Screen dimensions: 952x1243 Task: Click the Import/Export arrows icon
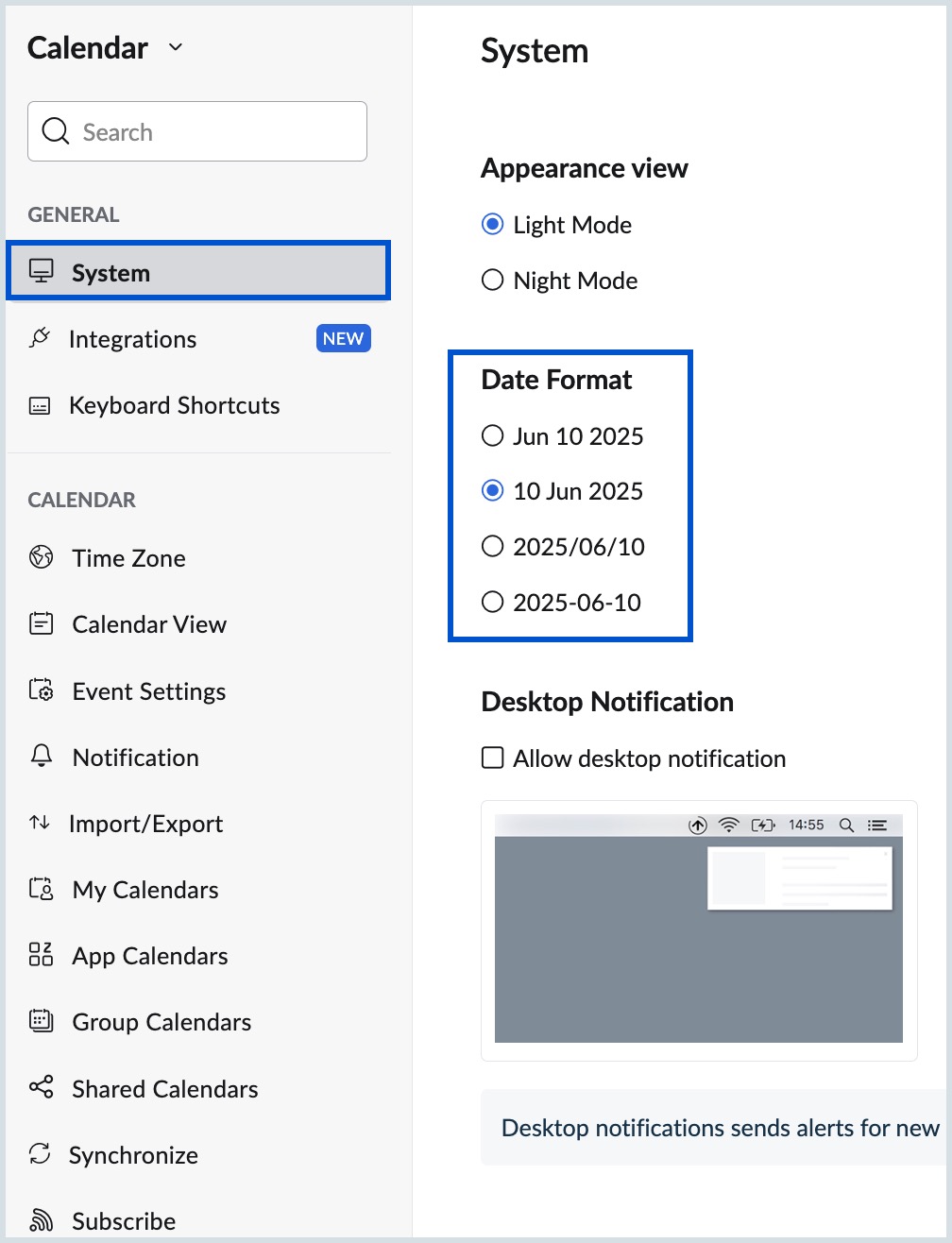tap(40, 823)
